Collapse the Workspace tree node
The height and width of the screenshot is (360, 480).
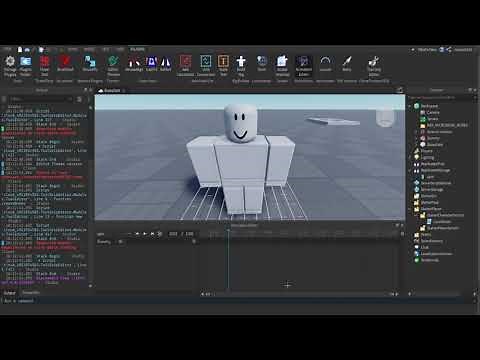pyautogui.click(x=410, y=106)
